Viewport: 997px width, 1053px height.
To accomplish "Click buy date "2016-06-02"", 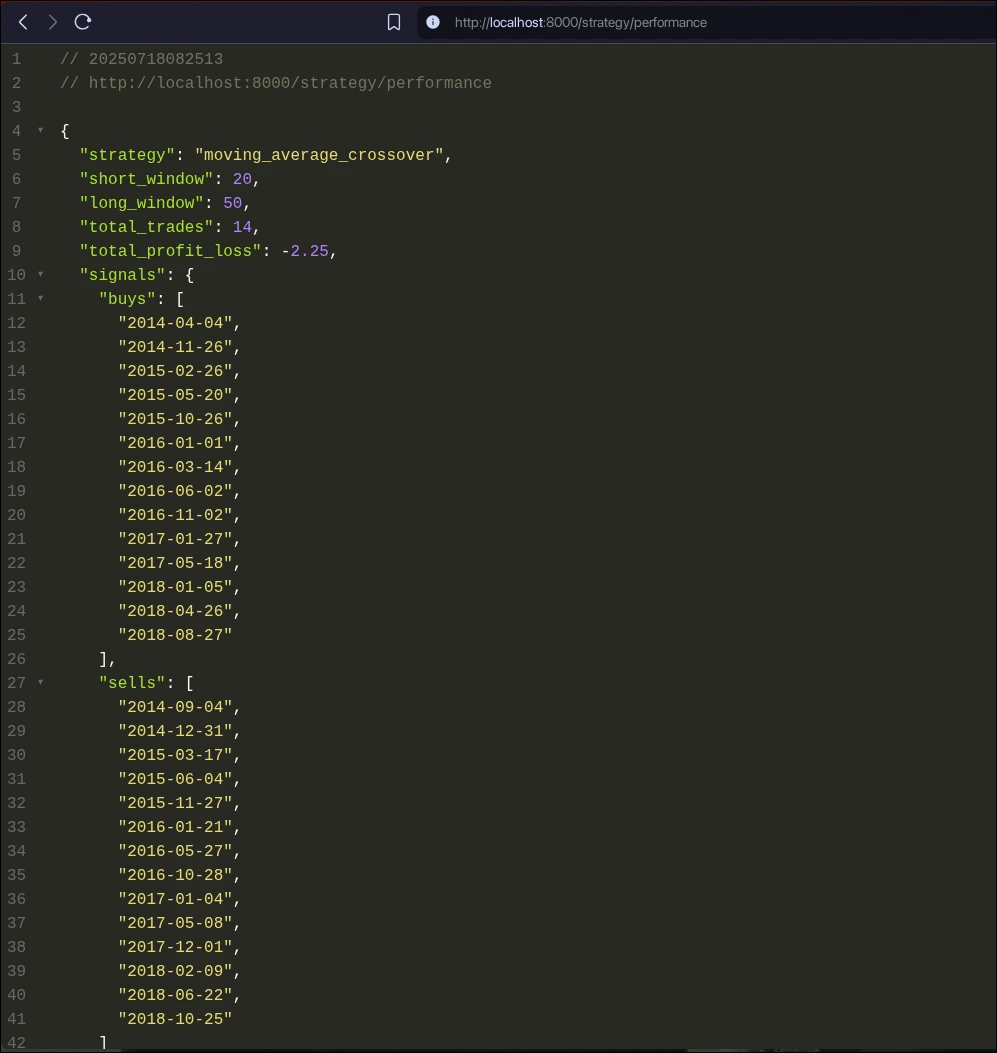I will (x=175, y=491).
